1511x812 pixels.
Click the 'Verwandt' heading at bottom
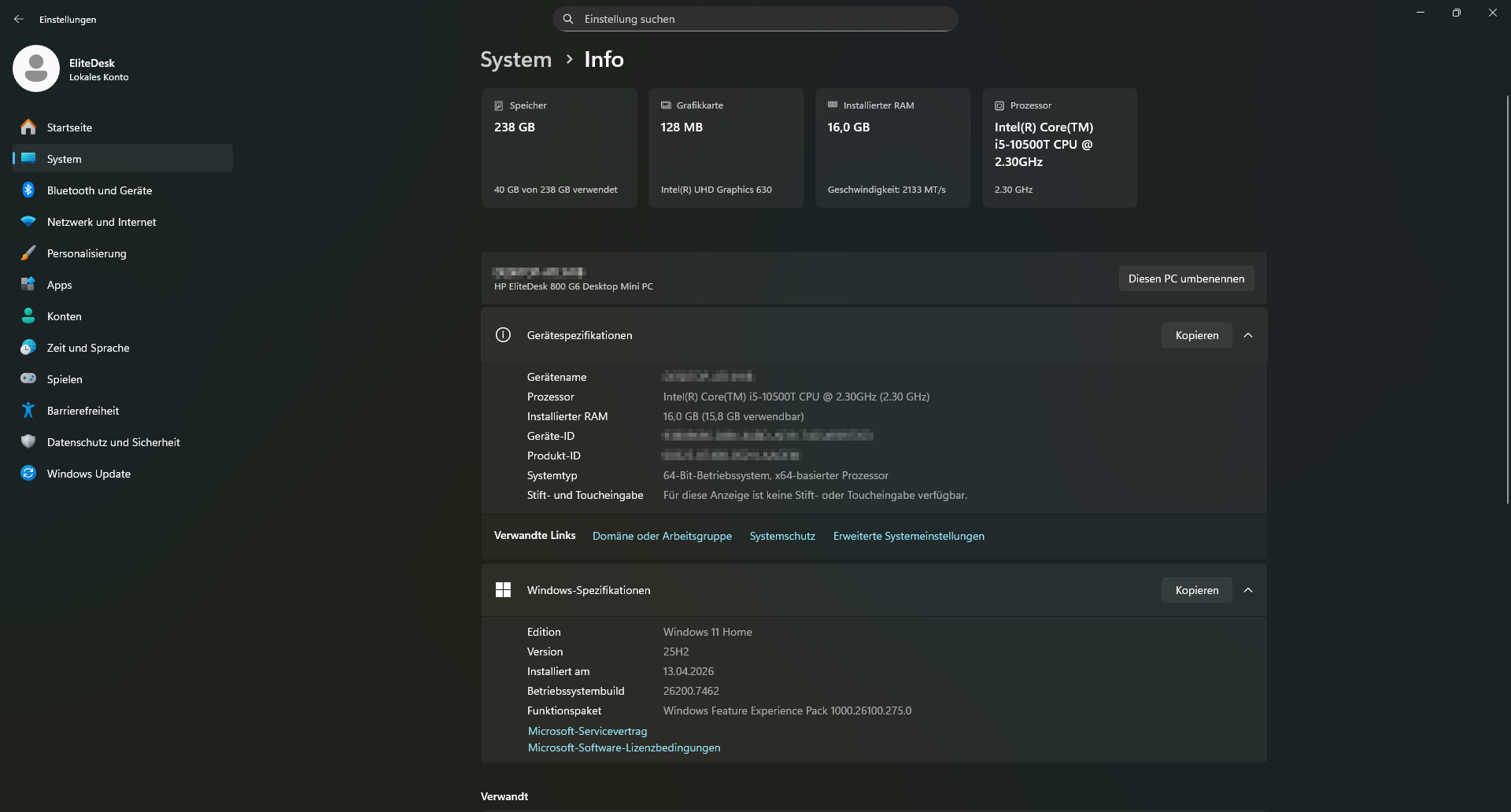(x=504, y=796)
